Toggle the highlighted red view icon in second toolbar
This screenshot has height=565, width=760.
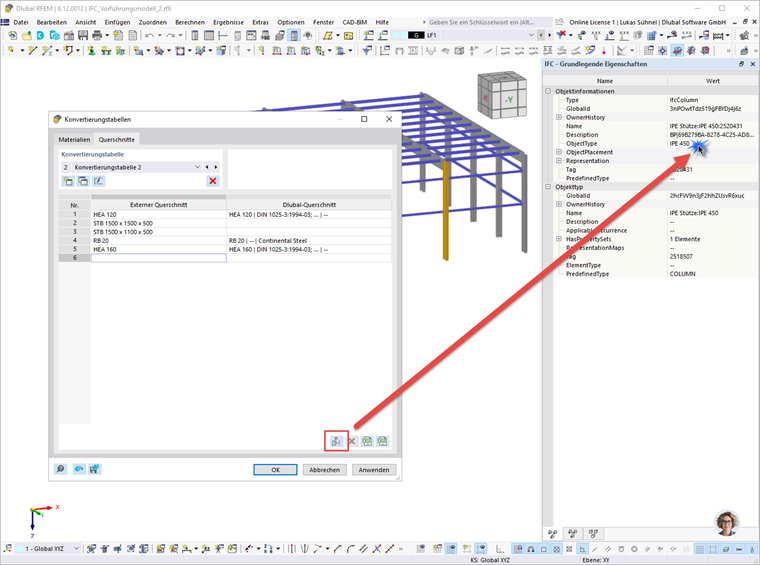click(x=677, y=50)
